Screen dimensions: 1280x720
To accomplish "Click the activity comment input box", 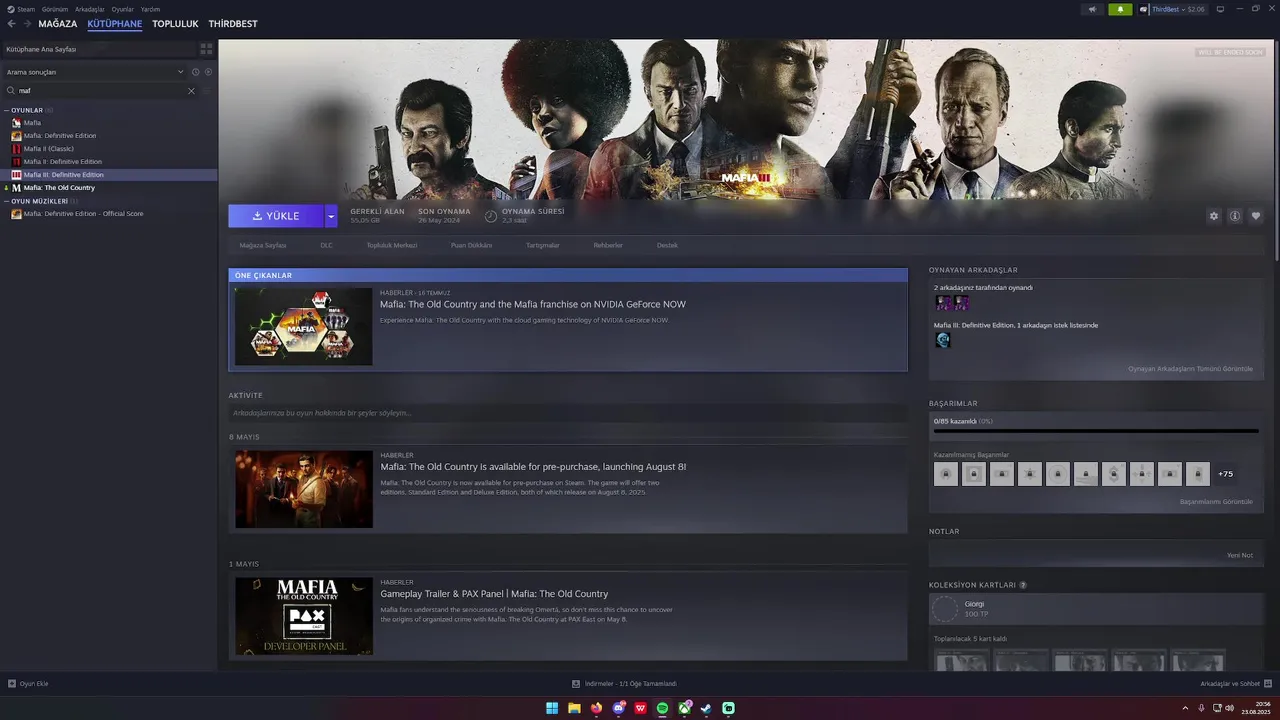I will [567, 413].
